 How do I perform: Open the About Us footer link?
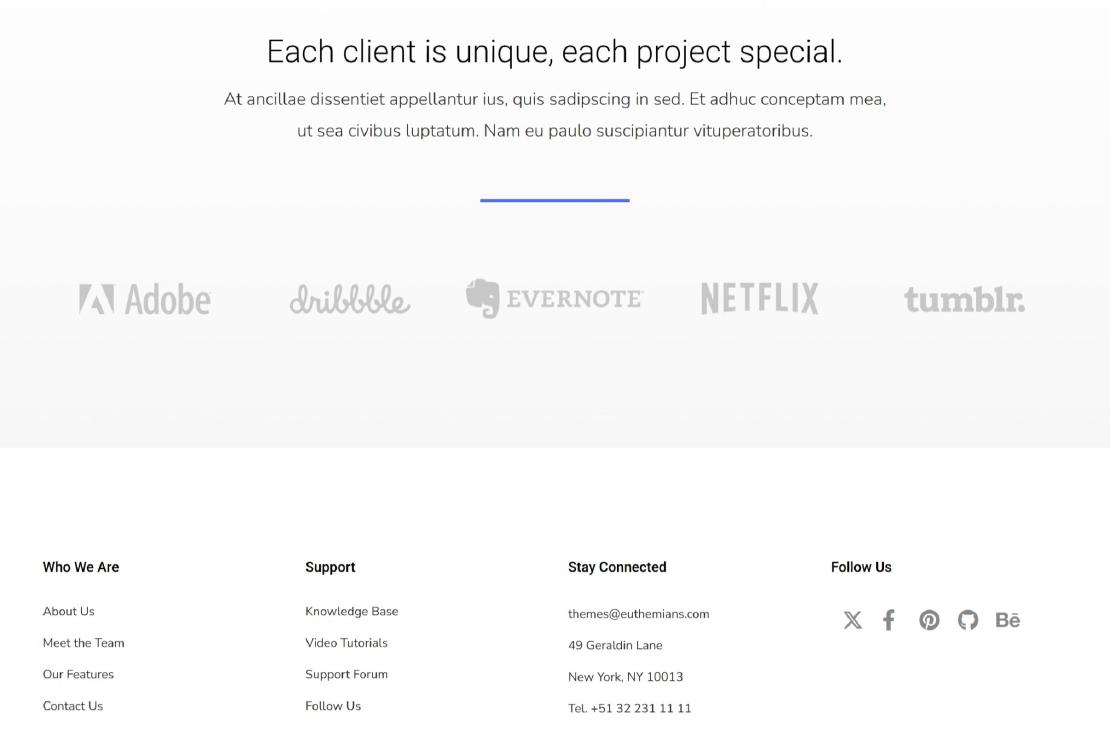tap(69, 611)
